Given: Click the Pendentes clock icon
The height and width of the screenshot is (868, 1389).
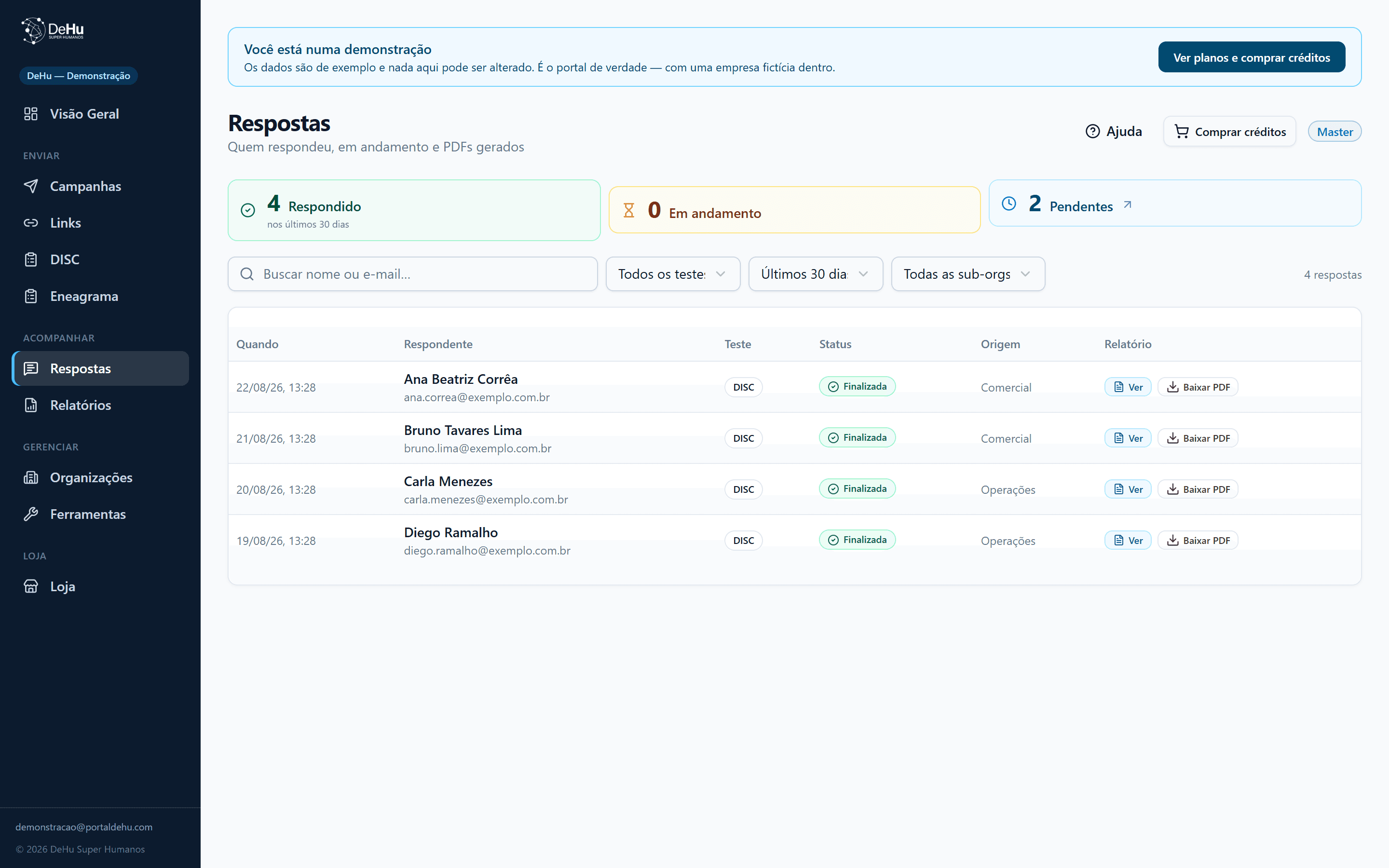Looking at the screenshot, I should point(1009,203).
